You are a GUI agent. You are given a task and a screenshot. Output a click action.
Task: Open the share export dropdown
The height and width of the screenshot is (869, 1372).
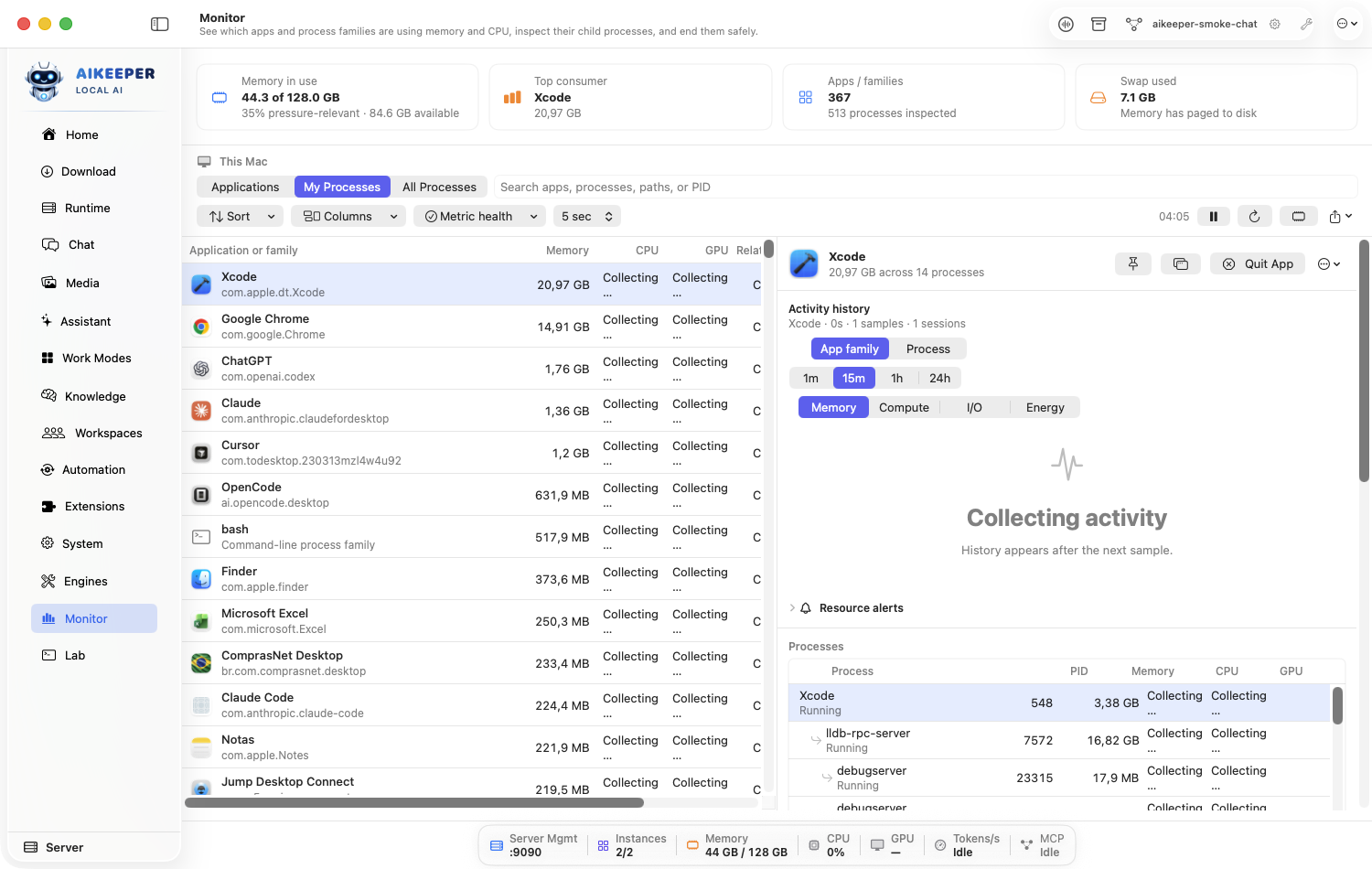point(1341,216)
